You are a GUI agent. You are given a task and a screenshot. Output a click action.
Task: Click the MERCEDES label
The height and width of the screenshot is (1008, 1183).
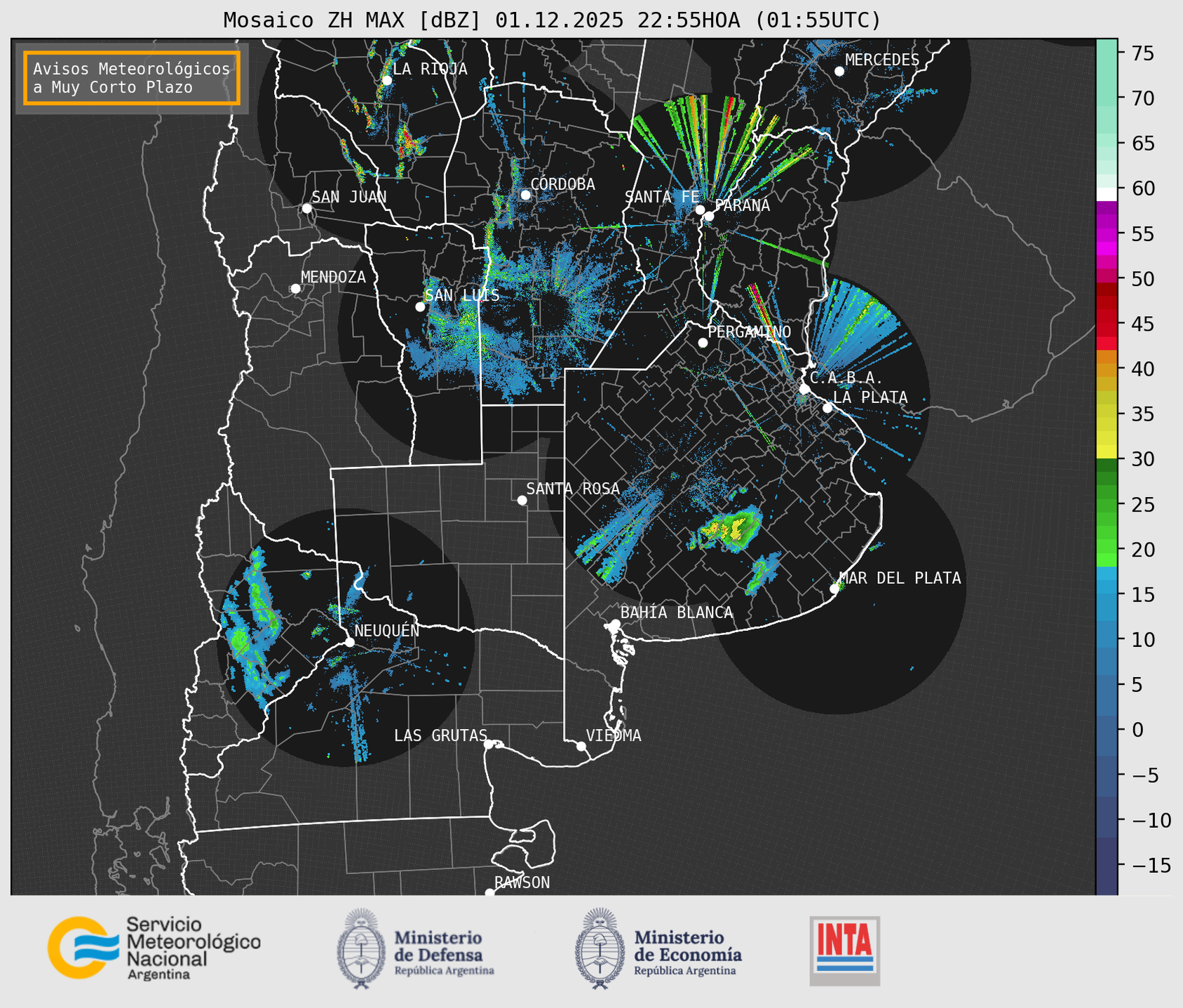click(x=881, y=60)
